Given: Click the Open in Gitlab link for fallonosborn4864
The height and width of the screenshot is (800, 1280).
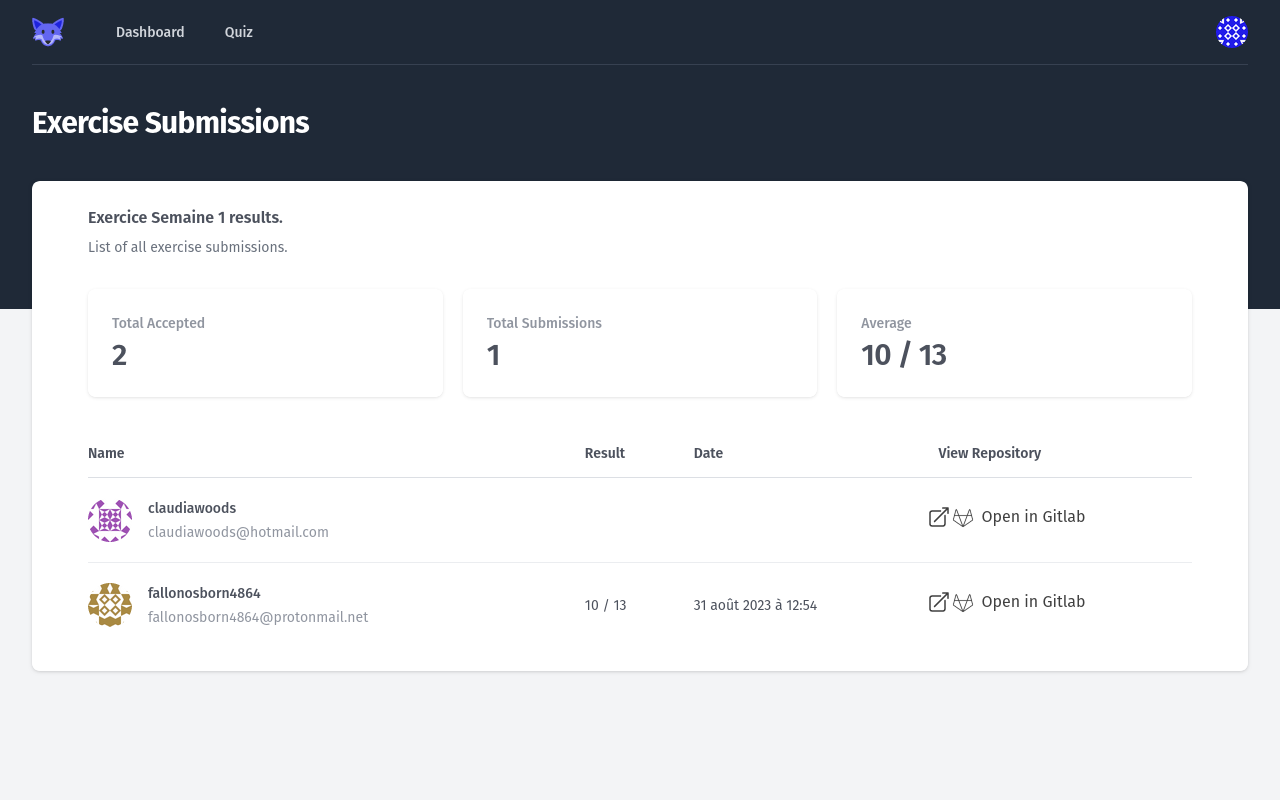Looking at the screenshot, I should click(x=1033, y=602).
